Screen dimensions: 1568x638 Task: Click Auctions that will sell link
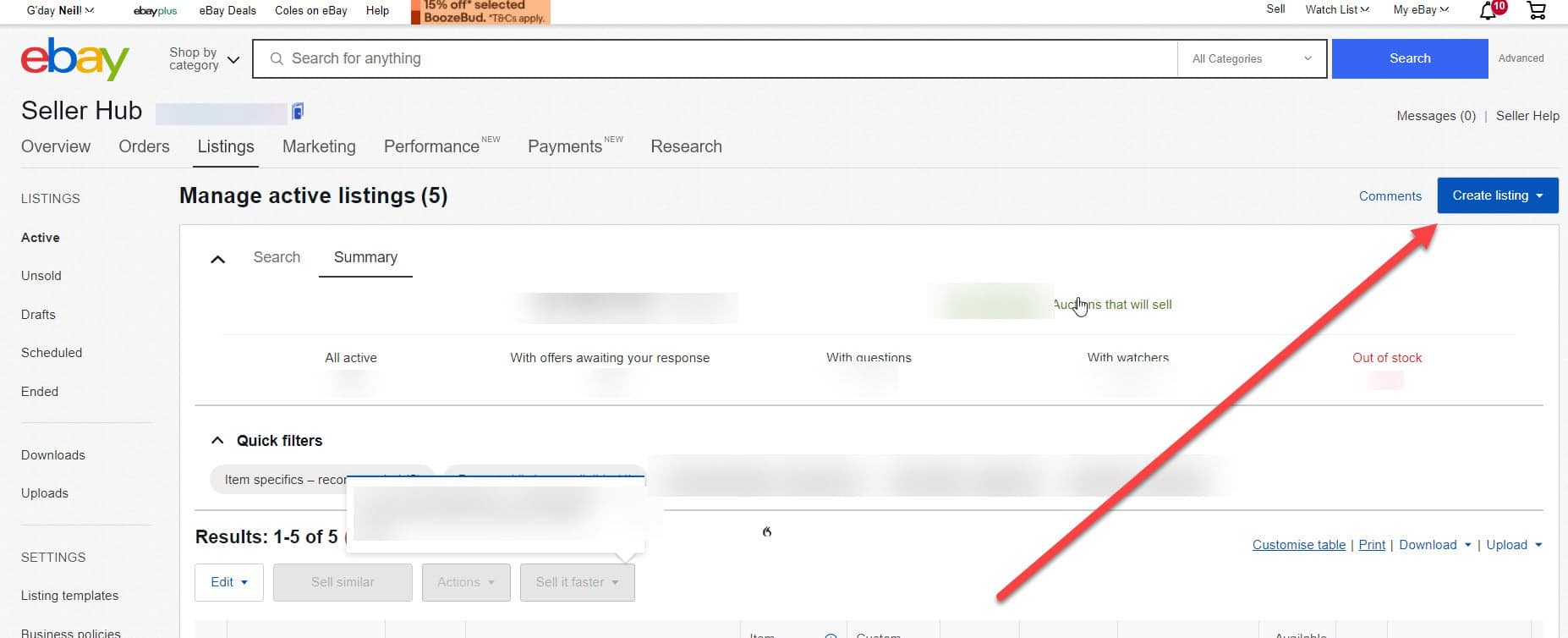pos(1112,305)
